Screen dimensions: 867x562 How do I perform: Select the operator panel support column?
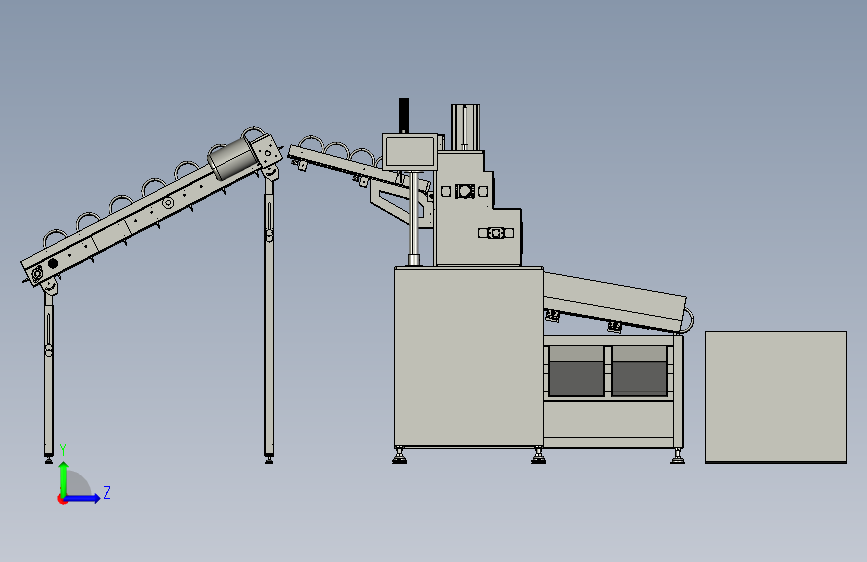point(414,218)
